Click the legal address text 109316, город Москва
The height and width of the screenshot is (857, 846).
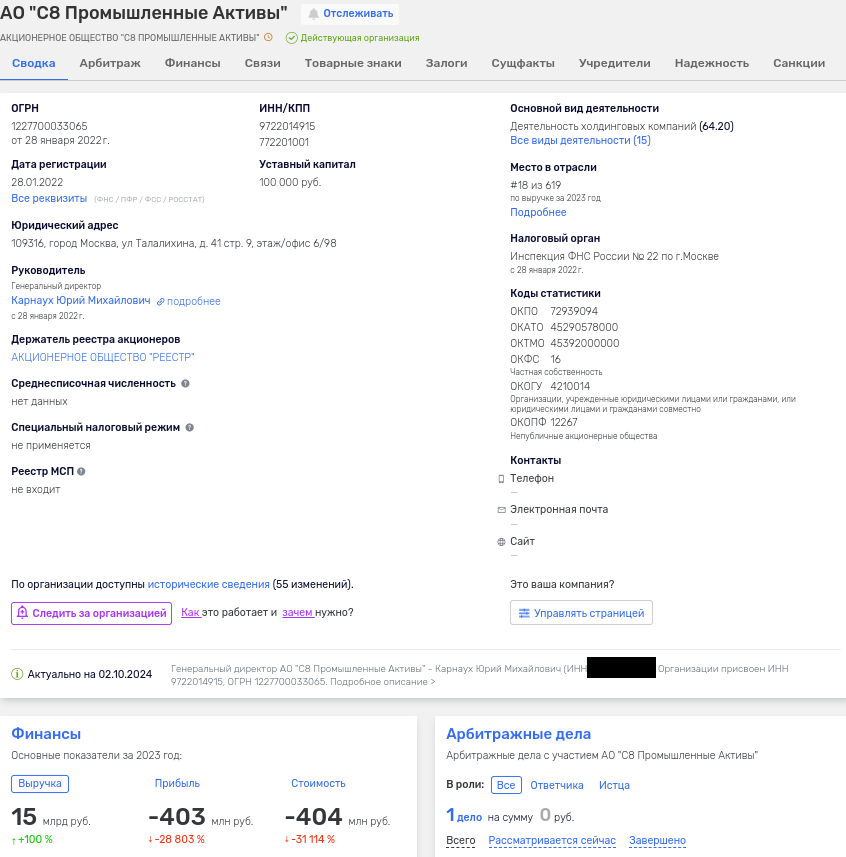(174, 243)
